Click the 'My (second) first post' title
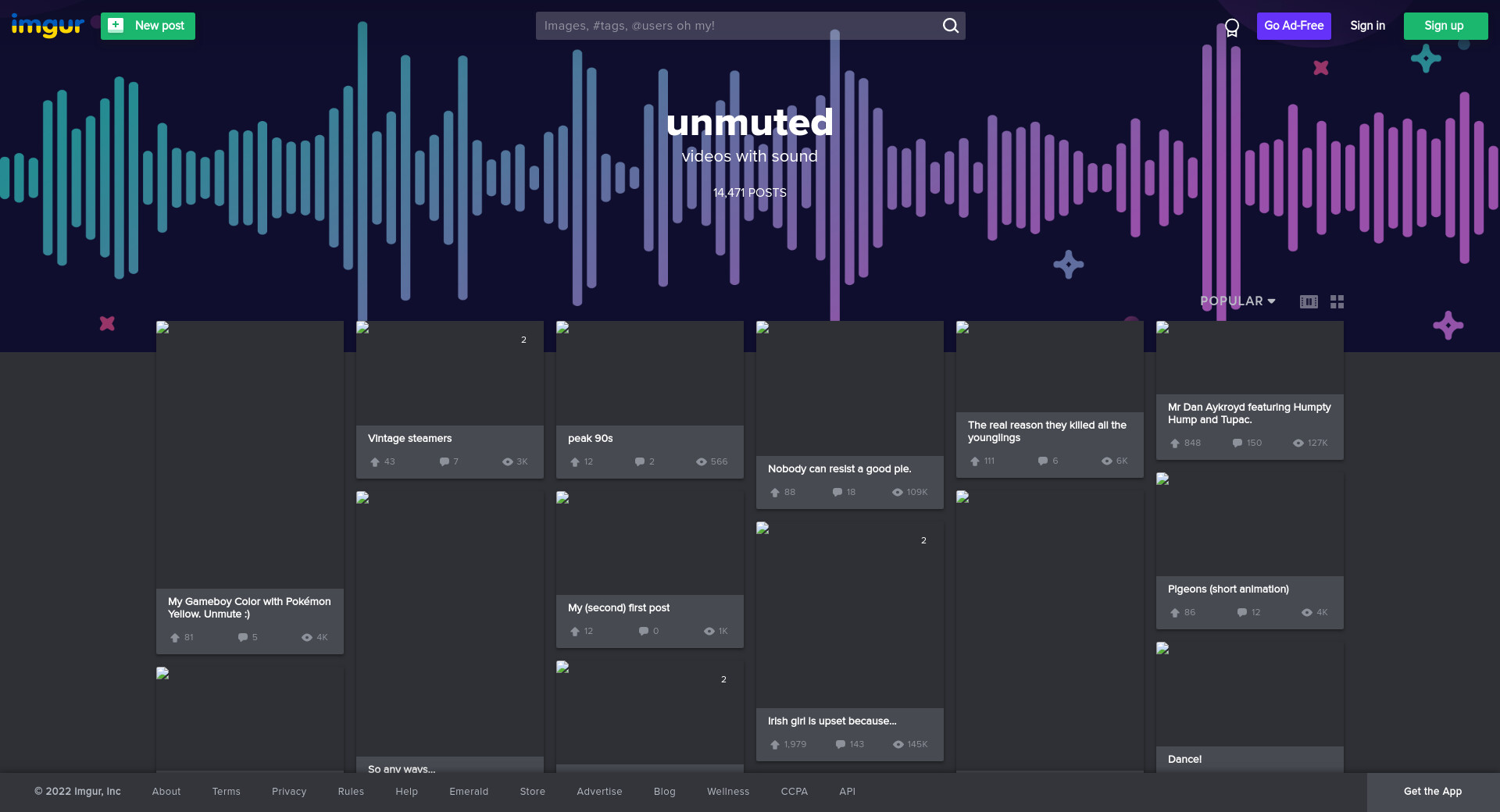The height and width of the screenshot is (812, 1500). (x=619, y=608)
